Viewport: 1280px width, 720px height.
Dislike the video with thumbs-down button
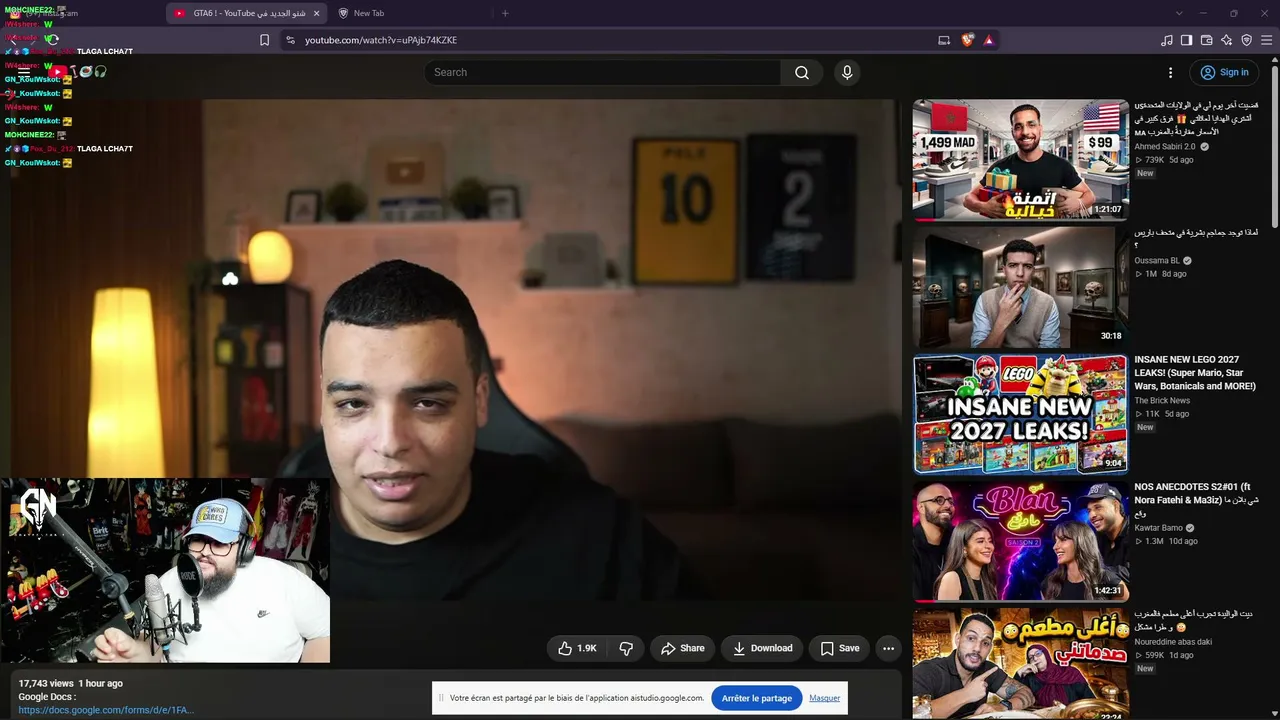[x=626, y=648]
